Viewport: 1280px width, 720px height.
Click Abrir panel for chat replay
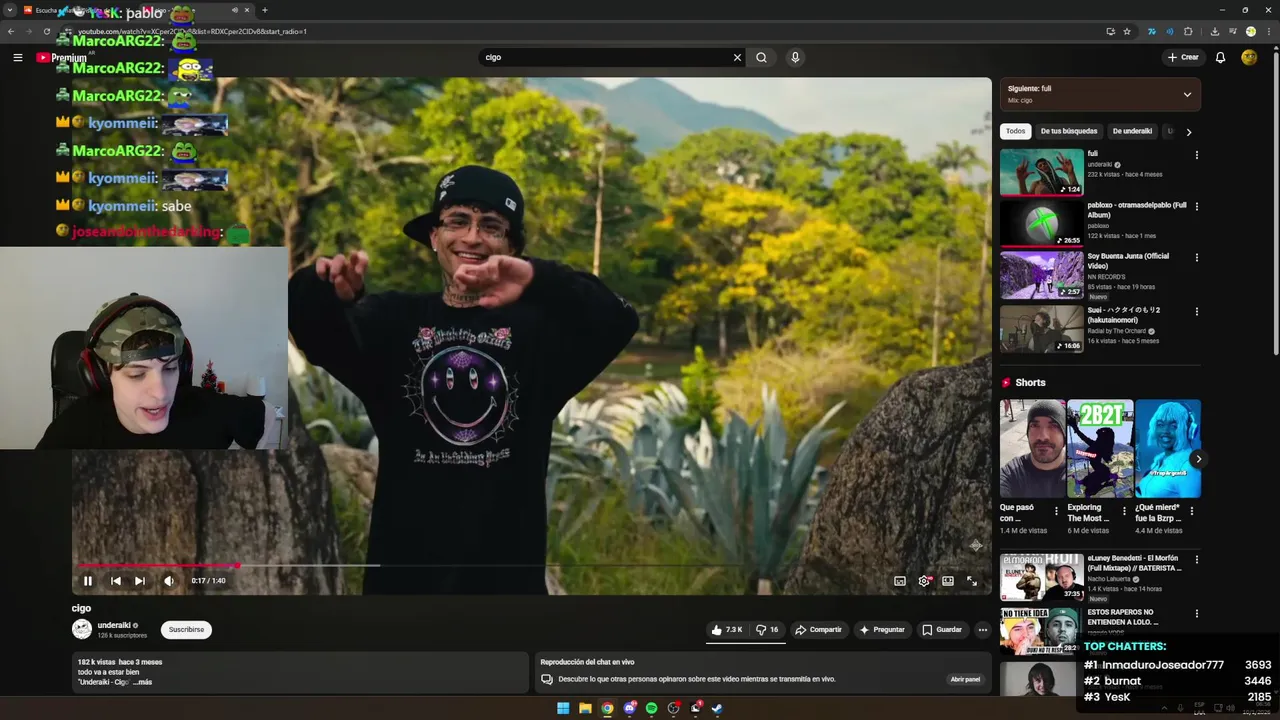point(965,679)
